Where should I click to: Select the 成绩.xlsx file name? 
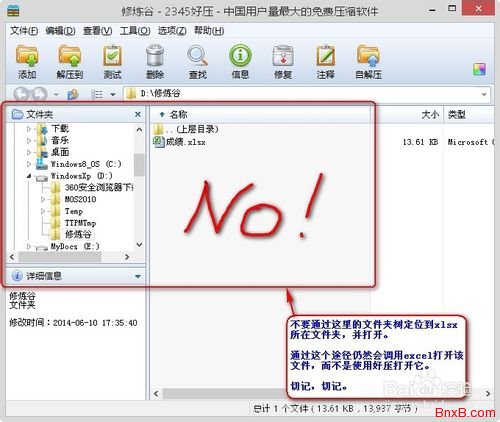pyautogui.click(x=186, y=142)
